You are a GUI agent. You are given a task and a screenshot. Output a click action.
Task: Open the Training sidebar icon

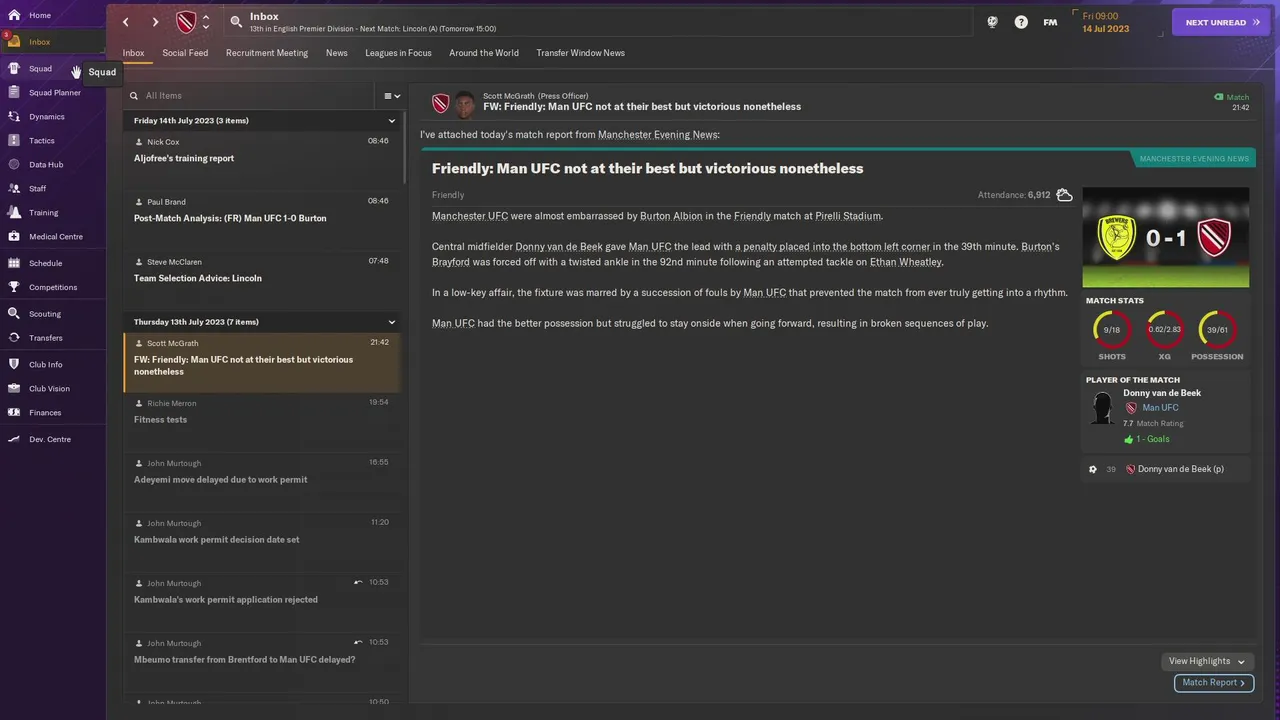[x=14, y=213]
